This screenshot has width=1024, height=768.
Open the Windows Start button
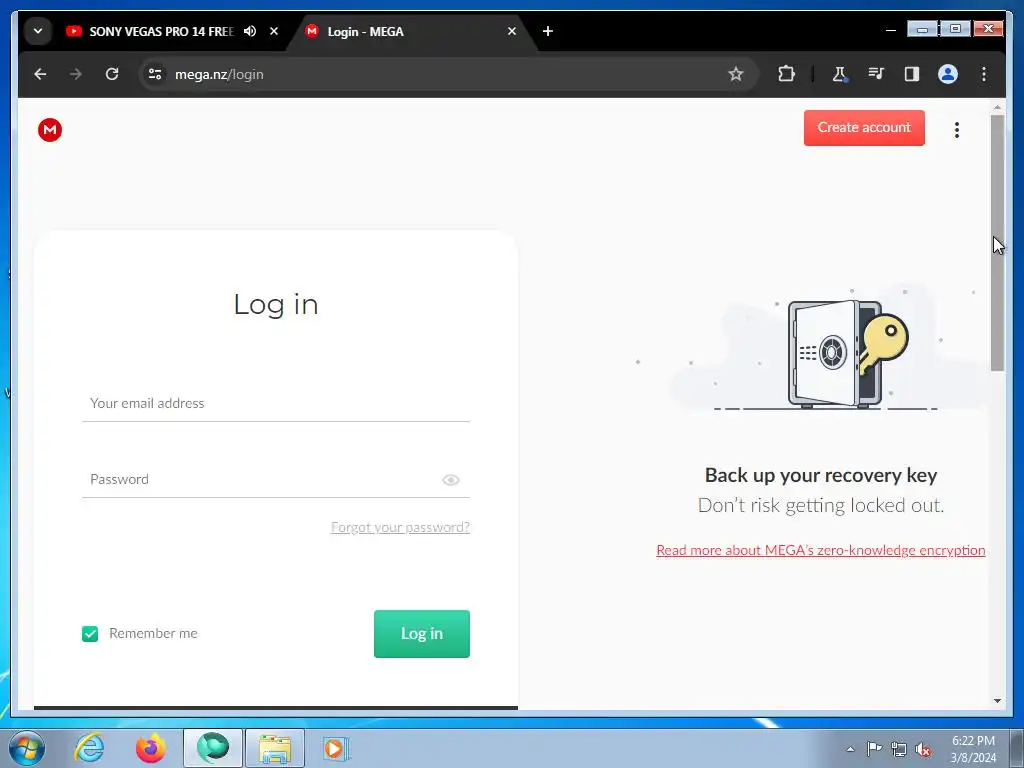point(26,748)
